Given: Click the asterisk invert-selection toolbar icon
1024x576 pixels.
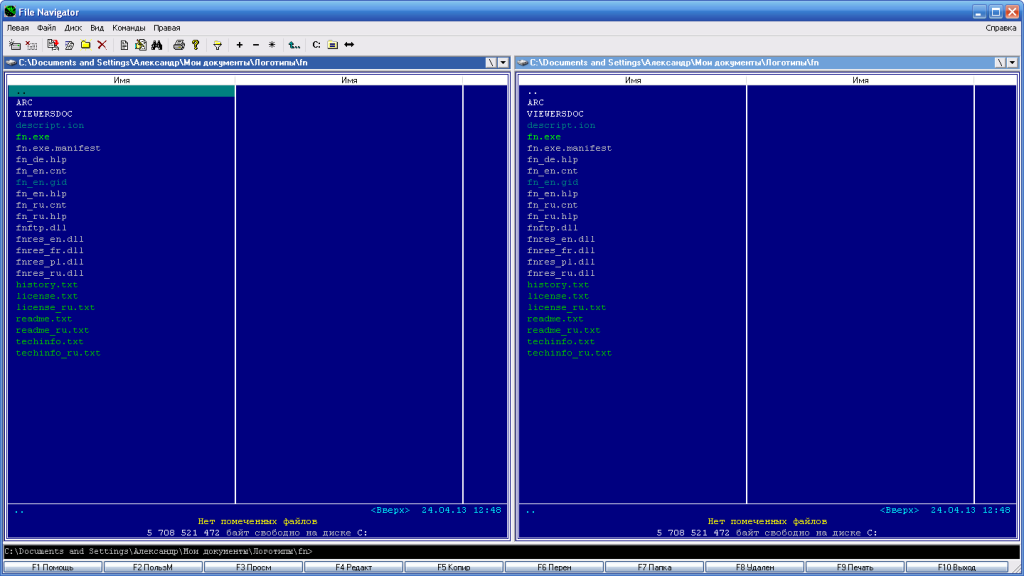Looking at the screenshot, I should [272, 45].
